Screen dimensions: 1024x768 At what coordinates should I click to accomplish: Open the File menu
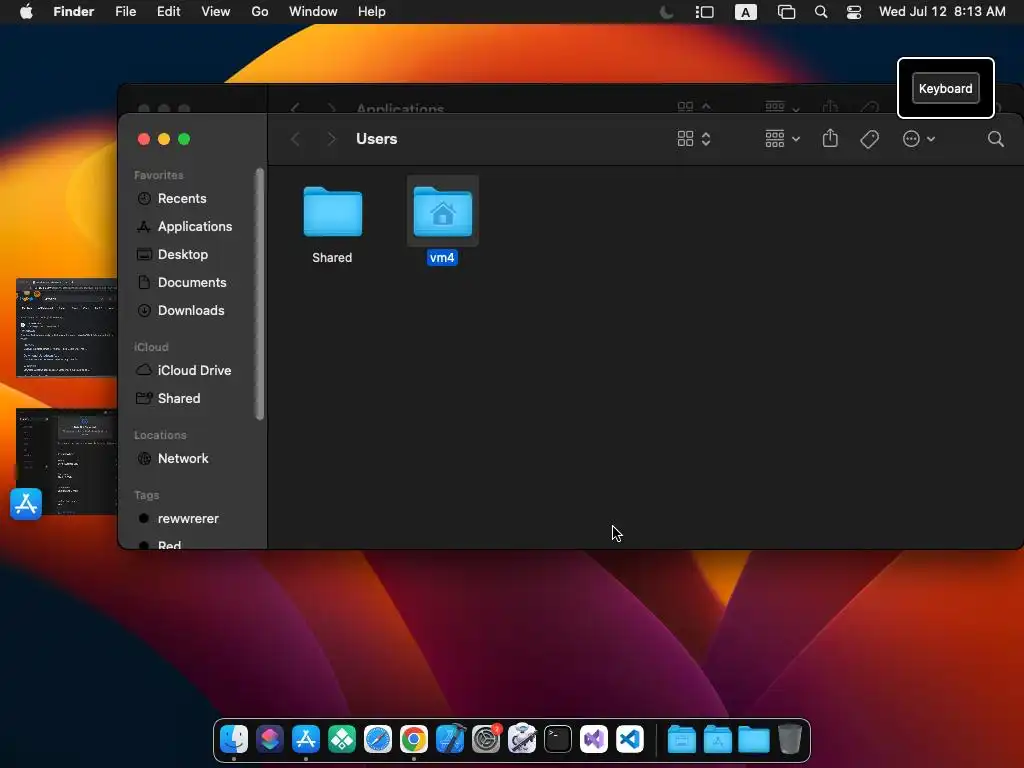pos(125,12)
